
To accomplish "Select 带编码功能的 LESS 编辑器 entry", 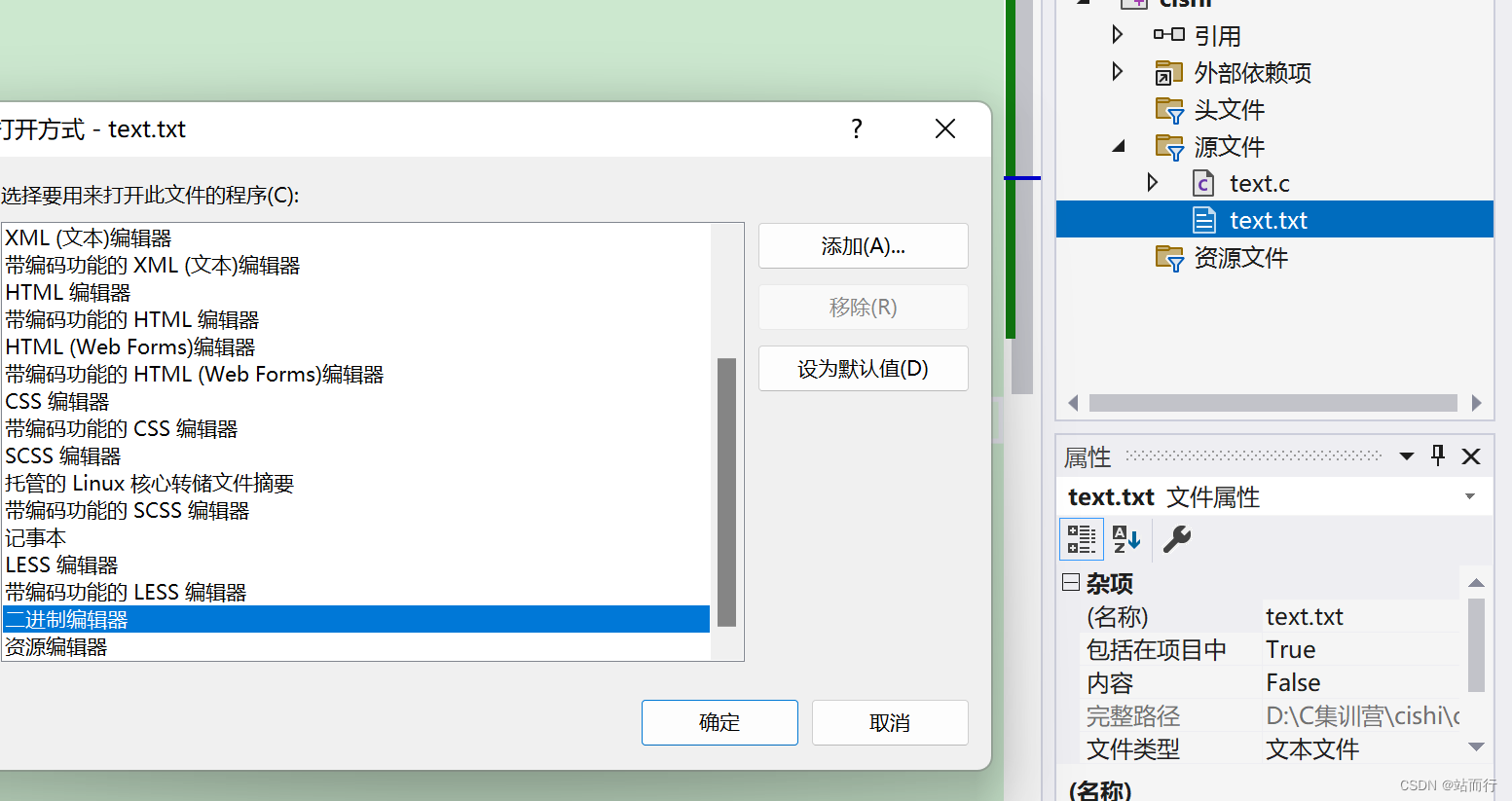I will pyautogui.click(x=356, y=592).
